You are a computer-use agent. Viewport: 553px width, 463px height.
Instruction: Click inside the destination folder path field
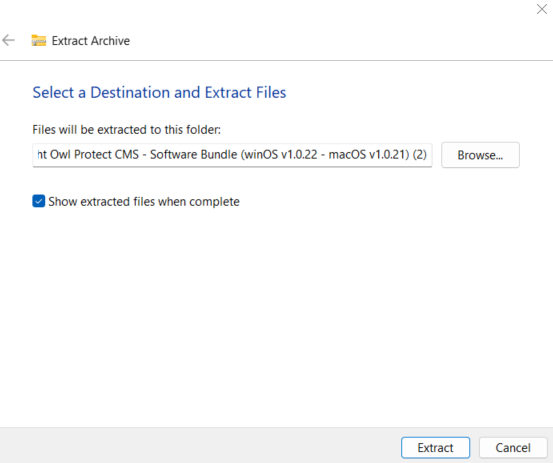232,155
